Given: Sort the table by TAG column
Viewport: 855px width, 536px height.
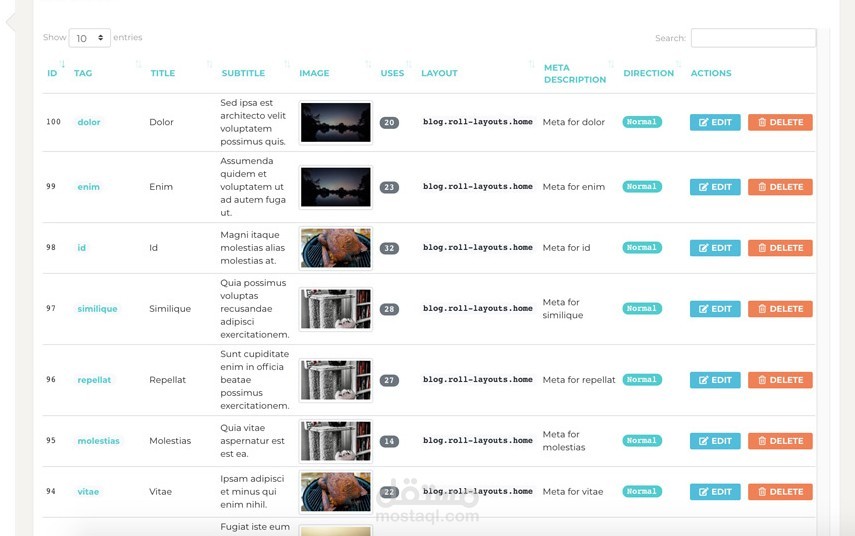Looking at the screenshot, I should point(83,73).
